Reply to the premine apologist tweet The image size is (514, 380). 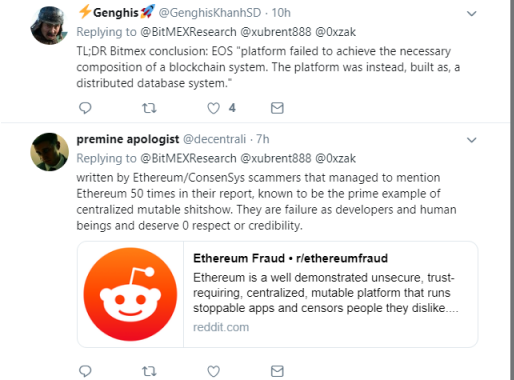85,371
